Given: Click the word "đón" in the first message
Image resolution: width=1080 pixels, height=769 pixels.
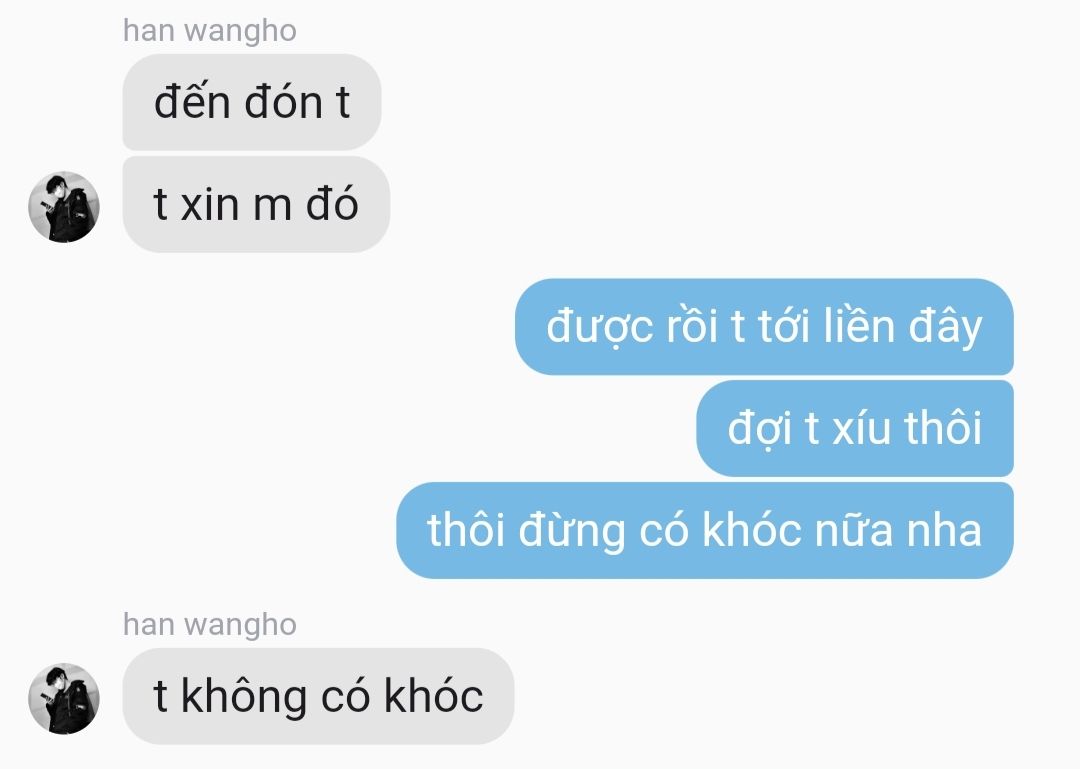Looking at the screenshot, I should [283, 102].
